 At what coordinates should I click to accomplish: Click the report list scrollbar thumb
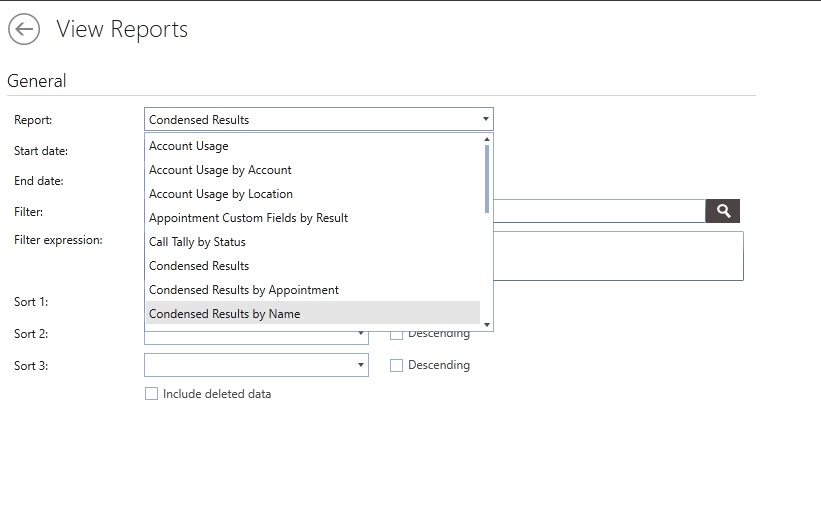(x=487, y=179)
